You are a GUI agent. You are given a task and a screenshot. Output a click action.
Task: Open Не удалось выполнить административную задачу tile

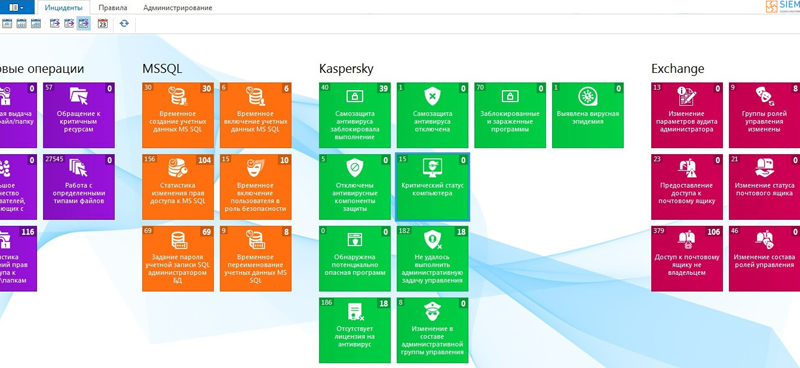coord(433,259)
